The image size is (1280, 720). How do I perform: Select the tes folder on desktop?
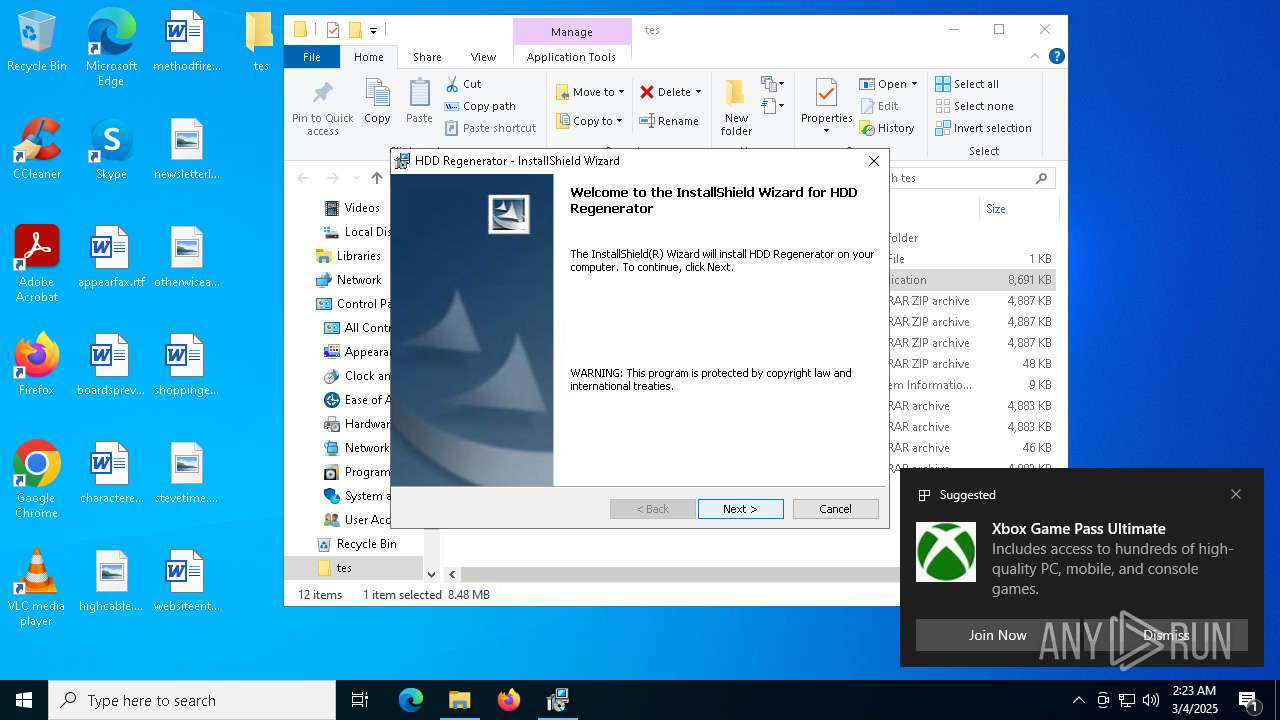260,42
